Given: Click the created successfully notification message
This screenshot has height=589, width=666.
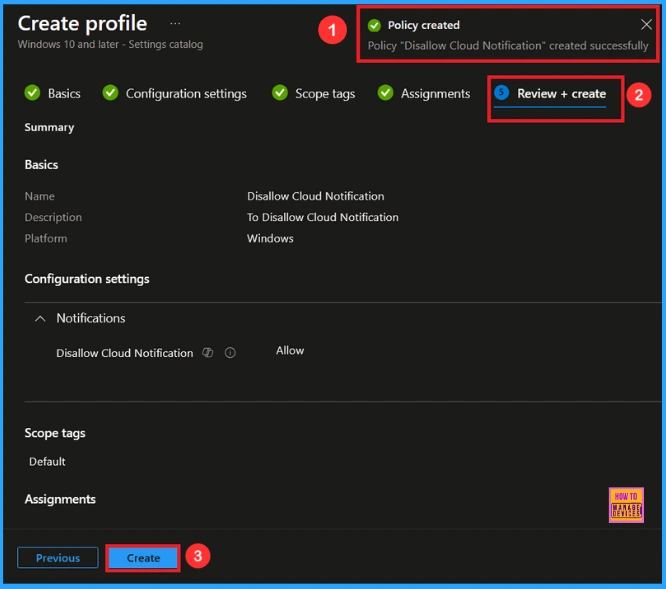Looking at the screenshot, I should tap(508, 45).
